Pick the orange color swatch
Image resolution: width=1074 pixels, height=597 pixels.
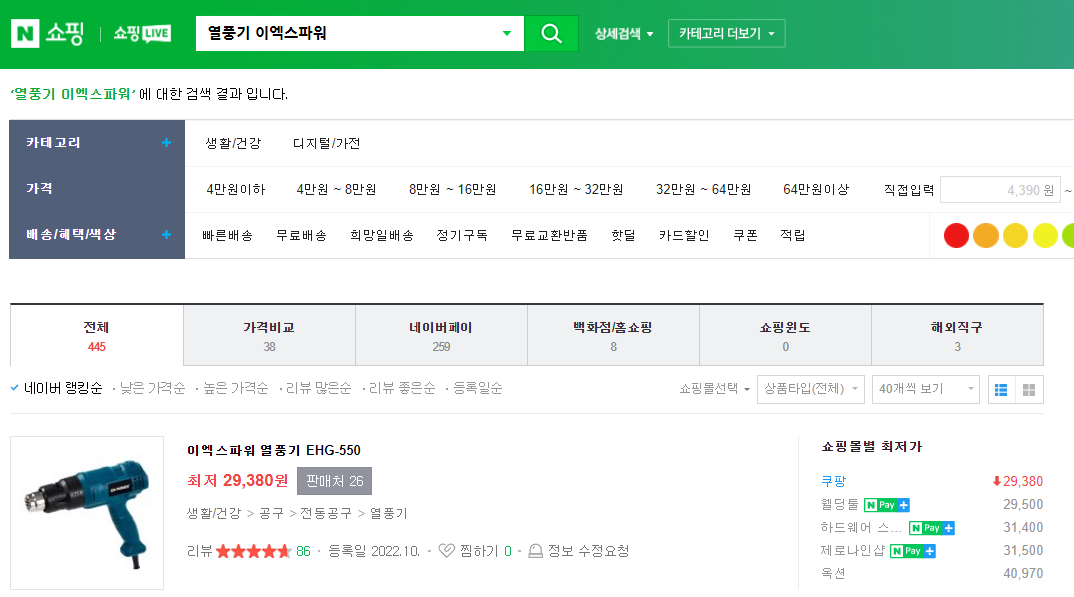(986, 236)
